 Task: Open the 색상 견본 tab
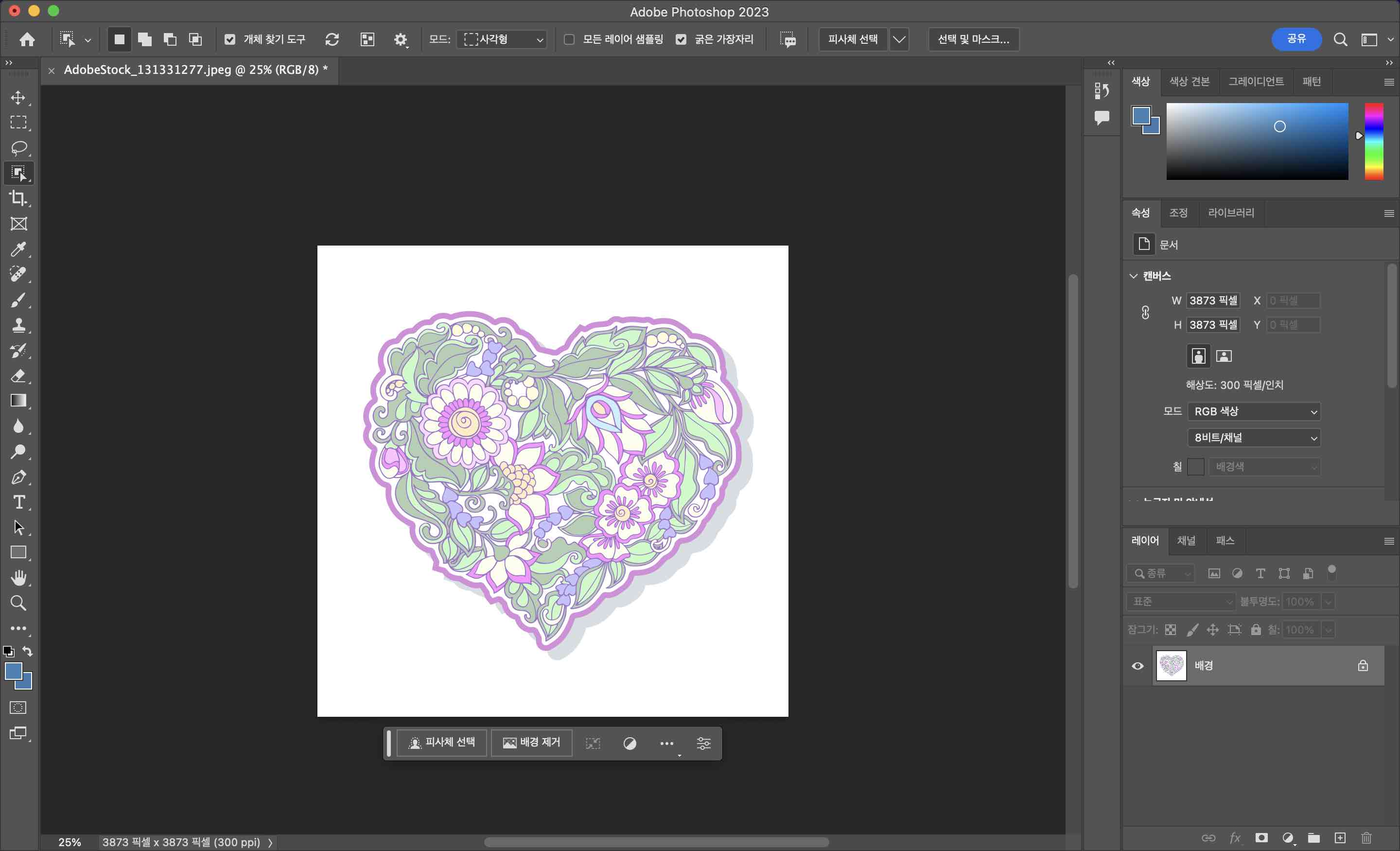tap(1189, 82)
